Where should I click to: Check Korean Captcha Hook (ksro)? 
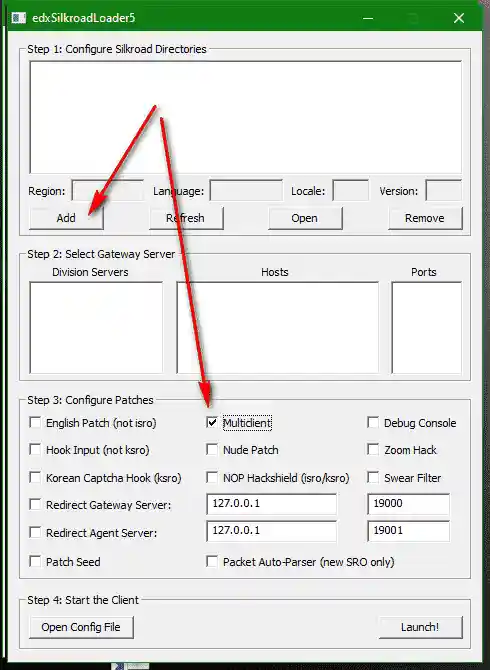click(x=35, y=477)
